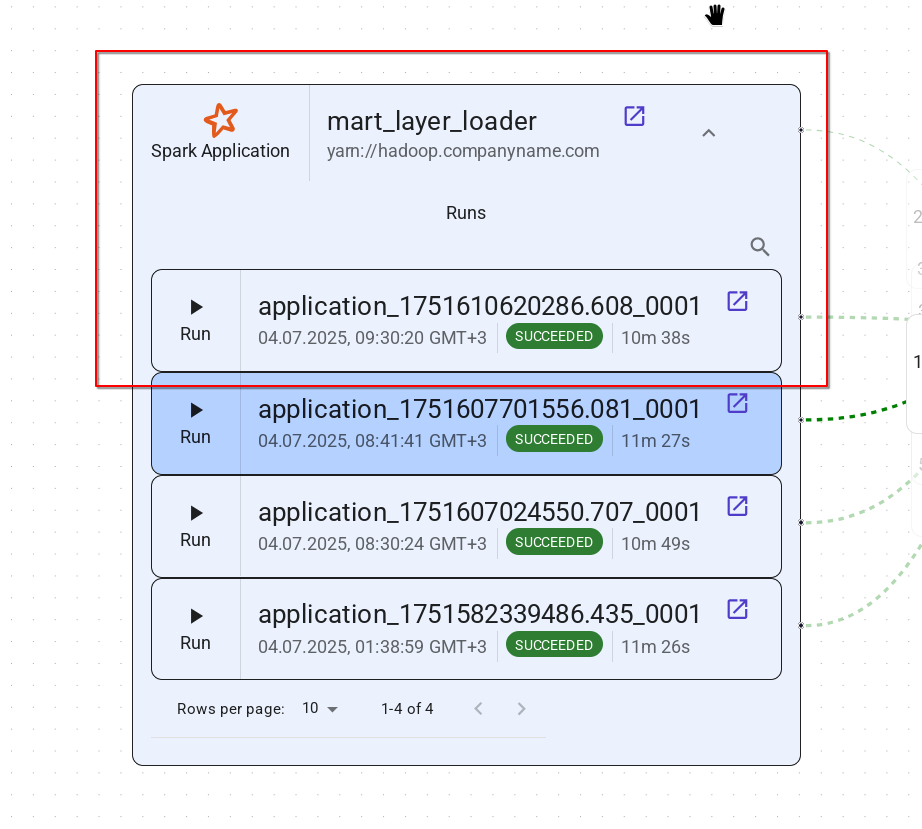Screen dimensions: 922x829
Task: Click the Spark Application star icon
Action: tap(220, 120)
